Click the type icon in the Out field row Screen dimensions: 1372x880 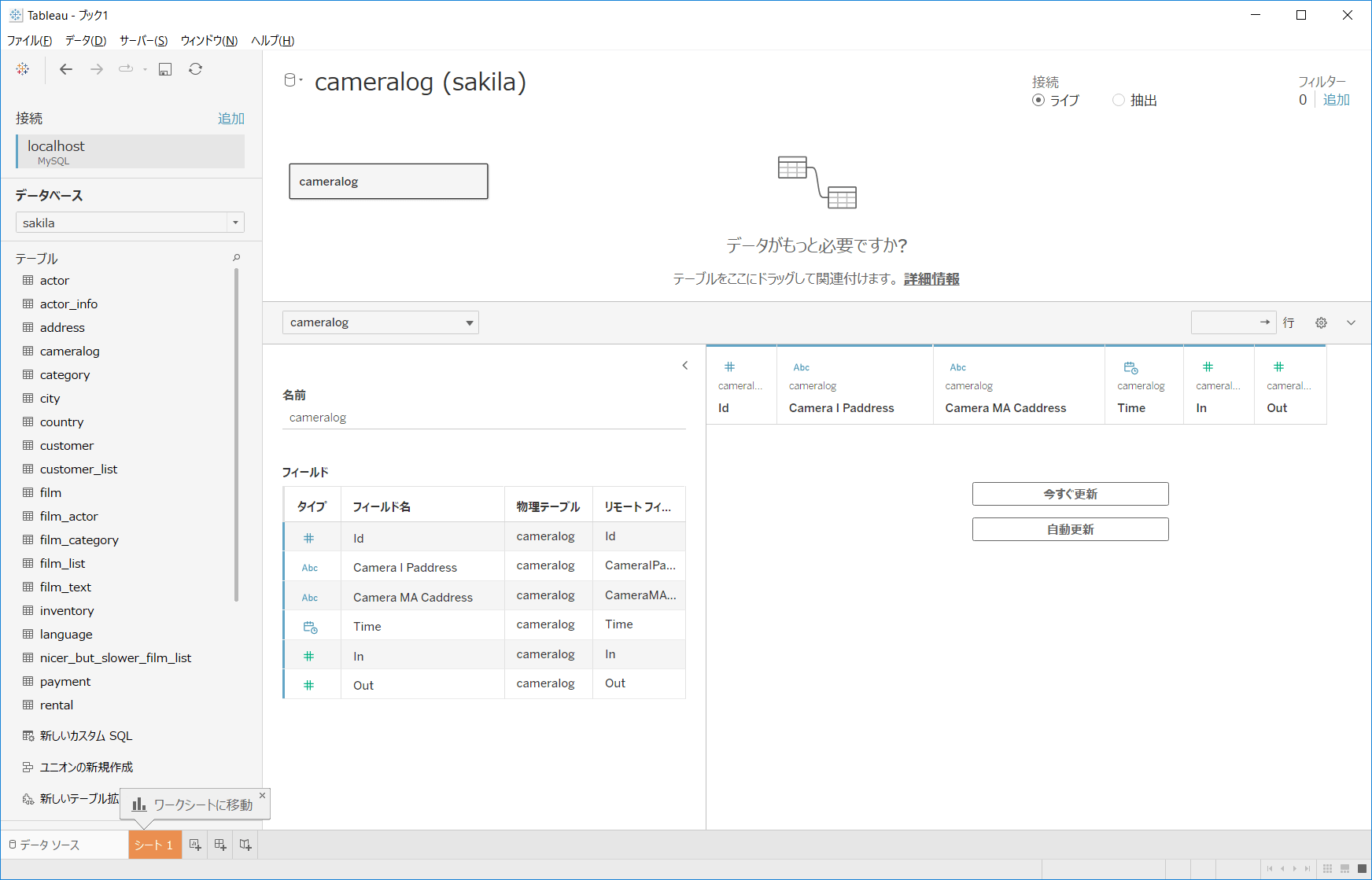tap(309, 685)
